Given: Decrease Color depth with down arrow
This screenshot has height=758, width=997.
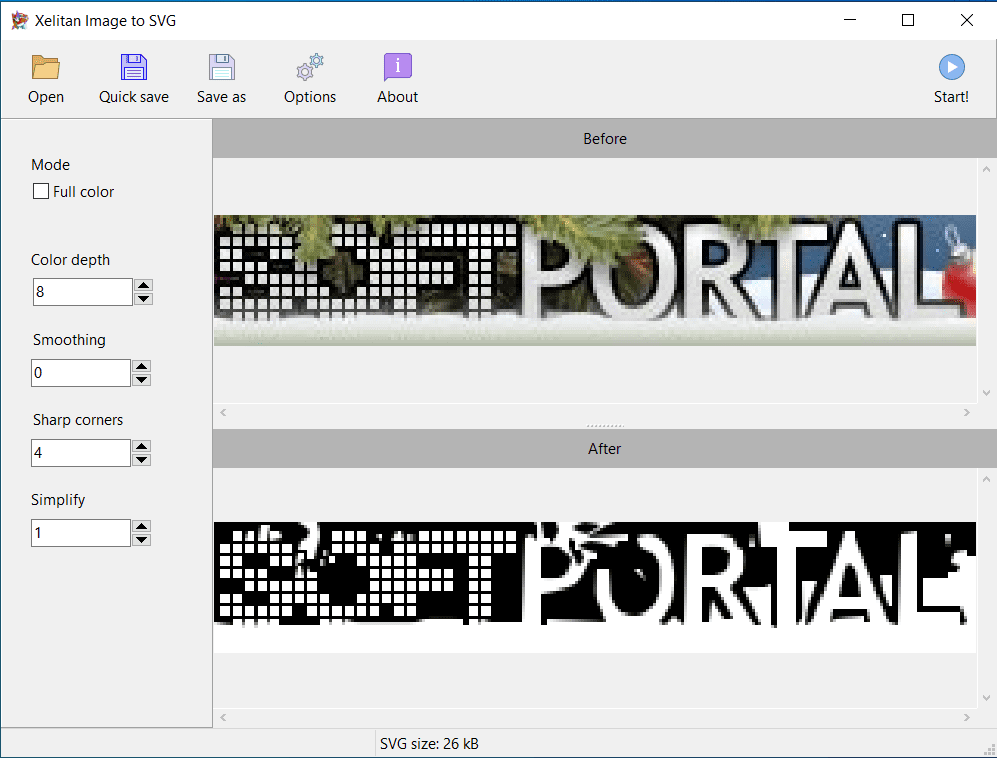Looking at the screenshot, I should 144,298.
